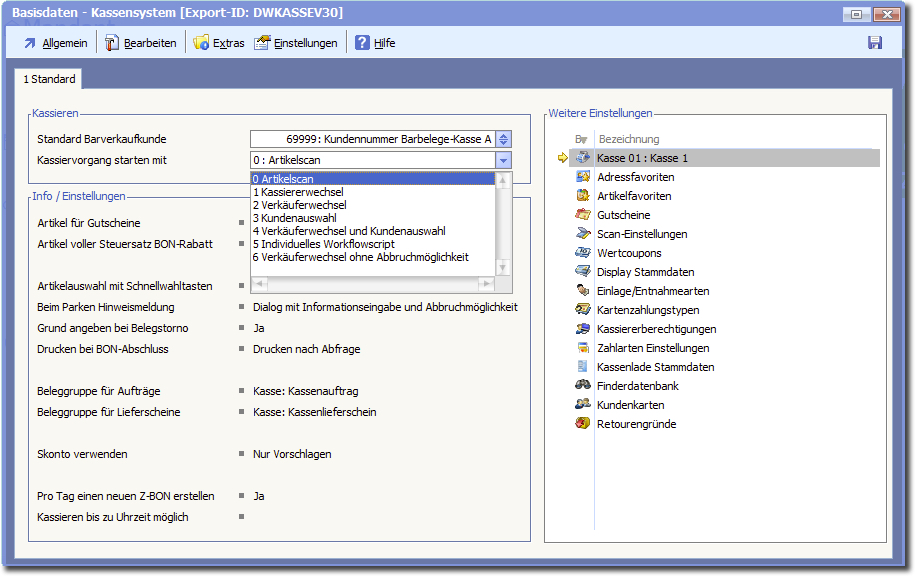
Task: Click the dropdown list horizontal scrollbar
Action: [x=372, y=284]
